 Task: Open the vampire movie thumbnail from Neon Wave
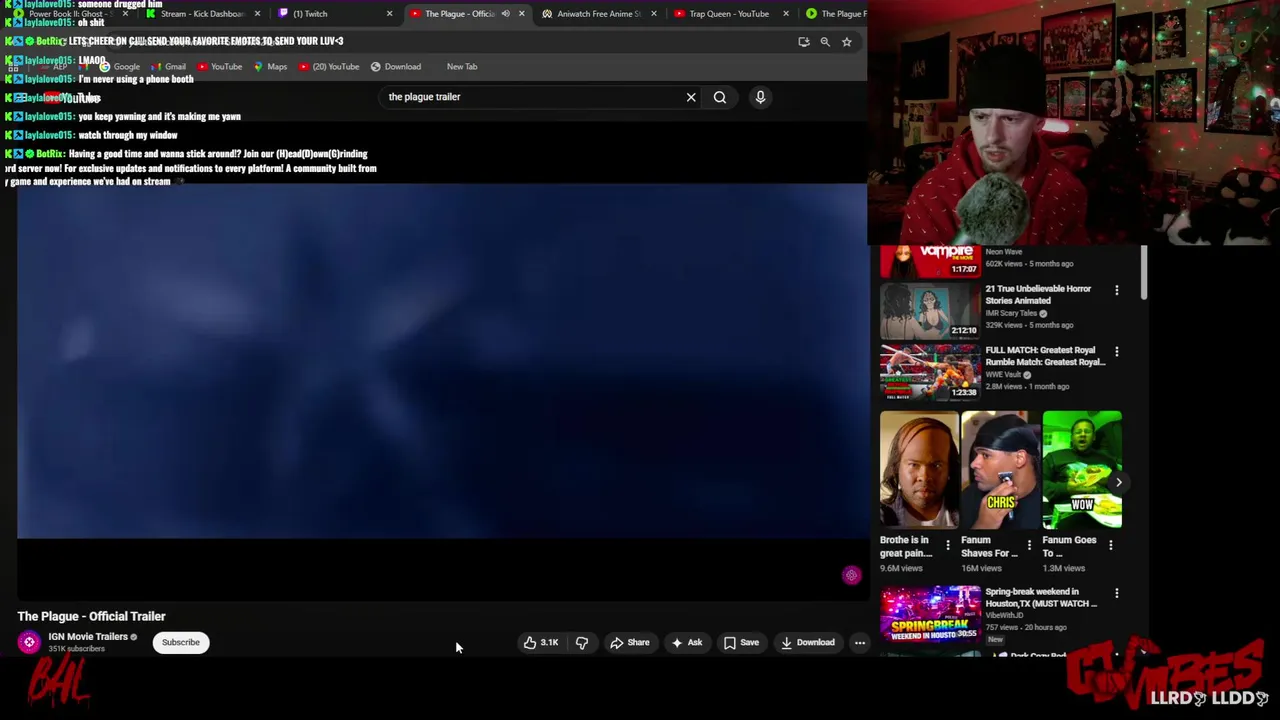930,261
